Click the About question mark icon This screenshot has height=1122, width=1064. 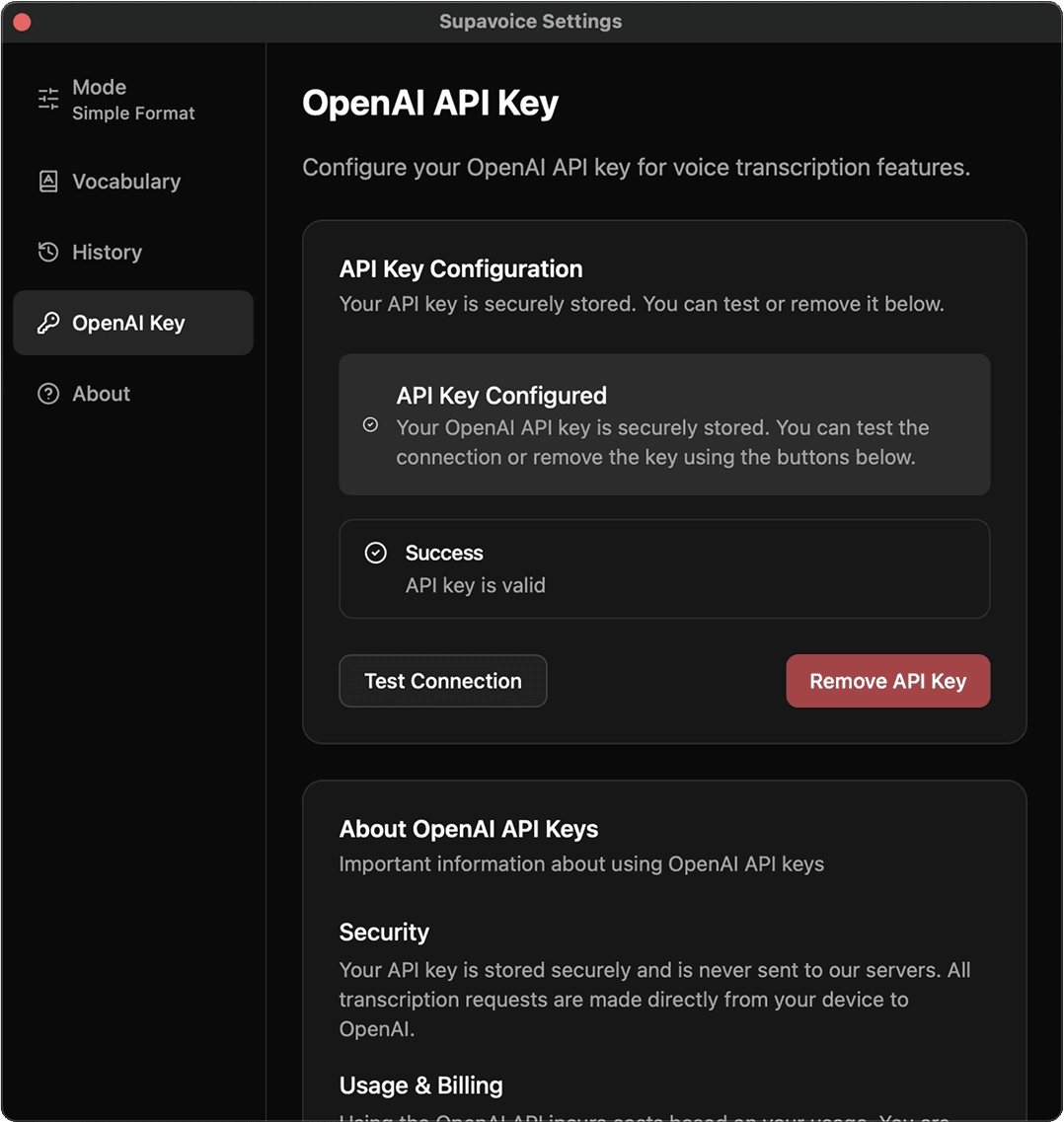pos(48,394)
